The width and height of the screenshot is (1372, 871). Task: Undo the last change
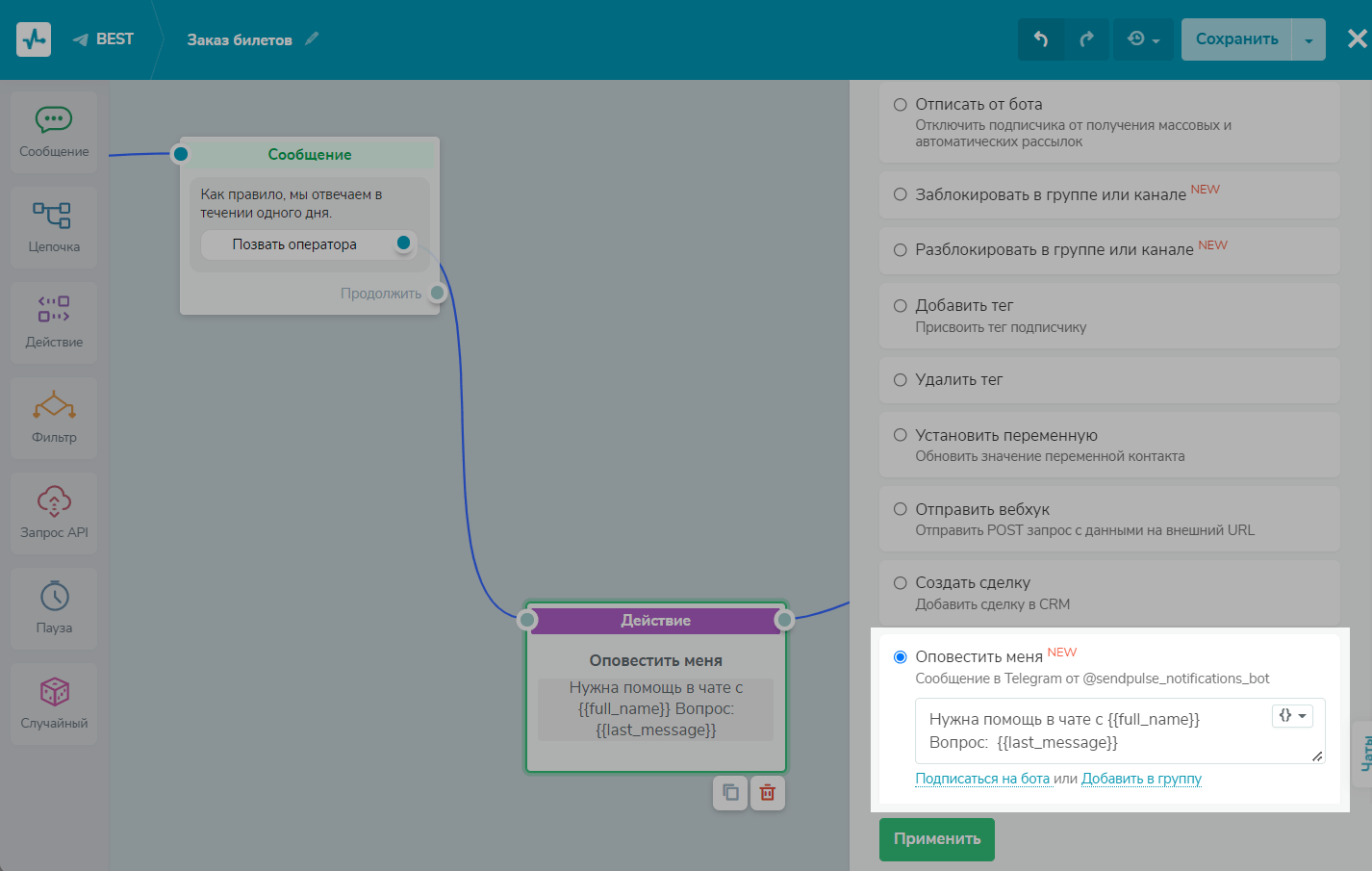tap(1041, 39)
